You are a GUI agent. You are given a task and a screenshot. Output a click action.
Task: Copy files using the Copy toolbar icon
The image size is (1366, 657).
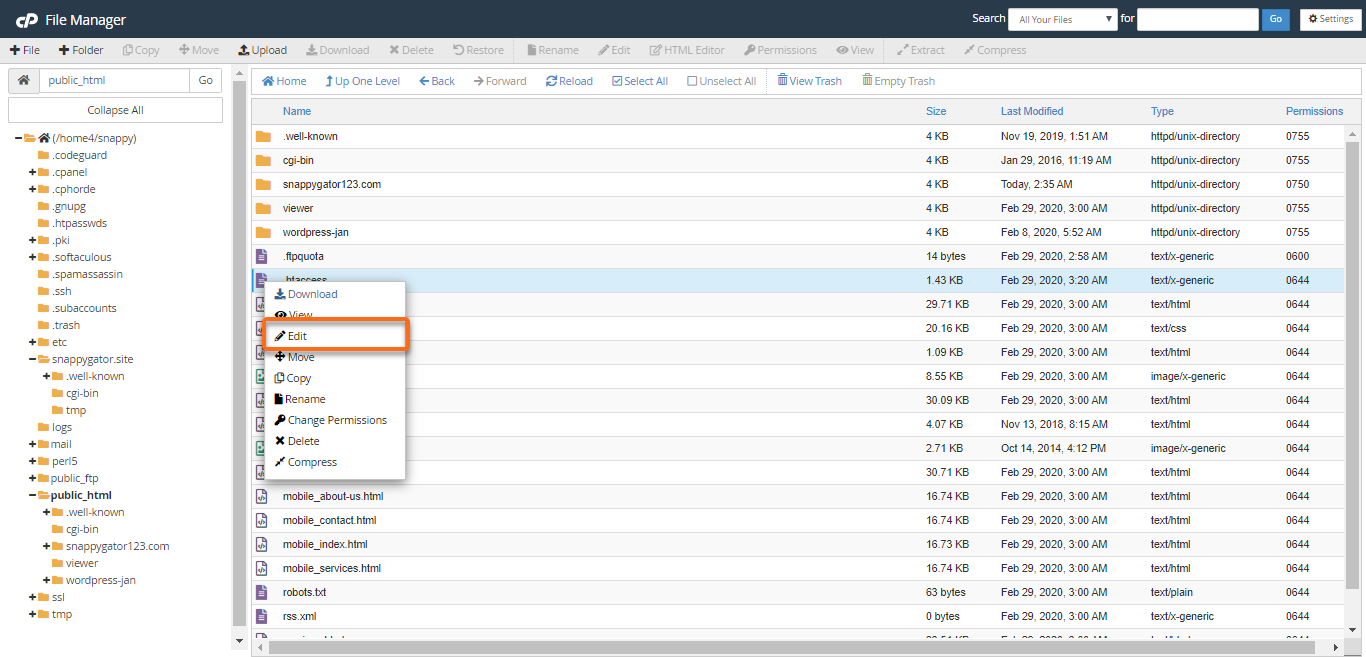coord(140,49)
